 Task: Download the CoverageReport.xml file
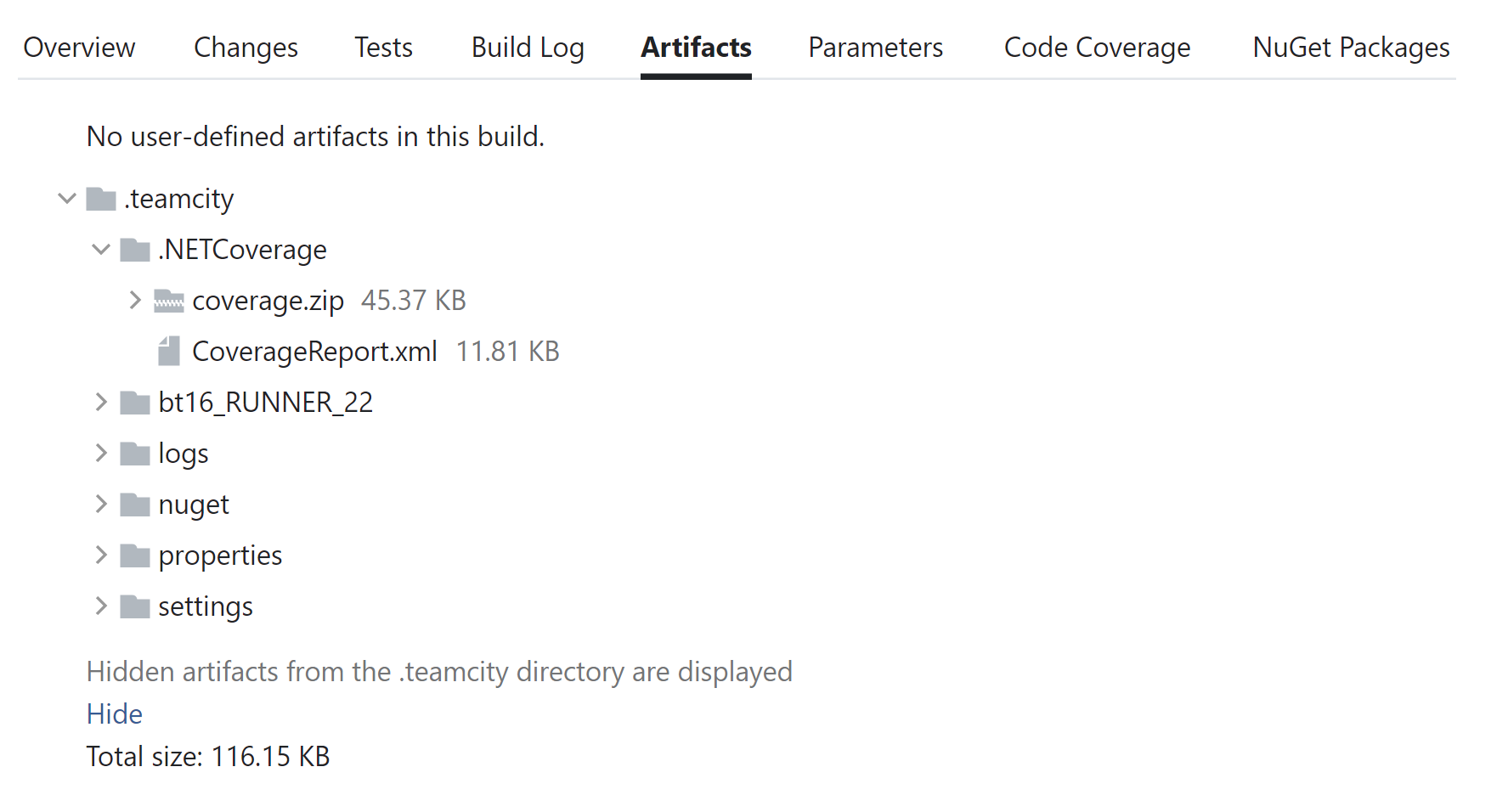314,351
